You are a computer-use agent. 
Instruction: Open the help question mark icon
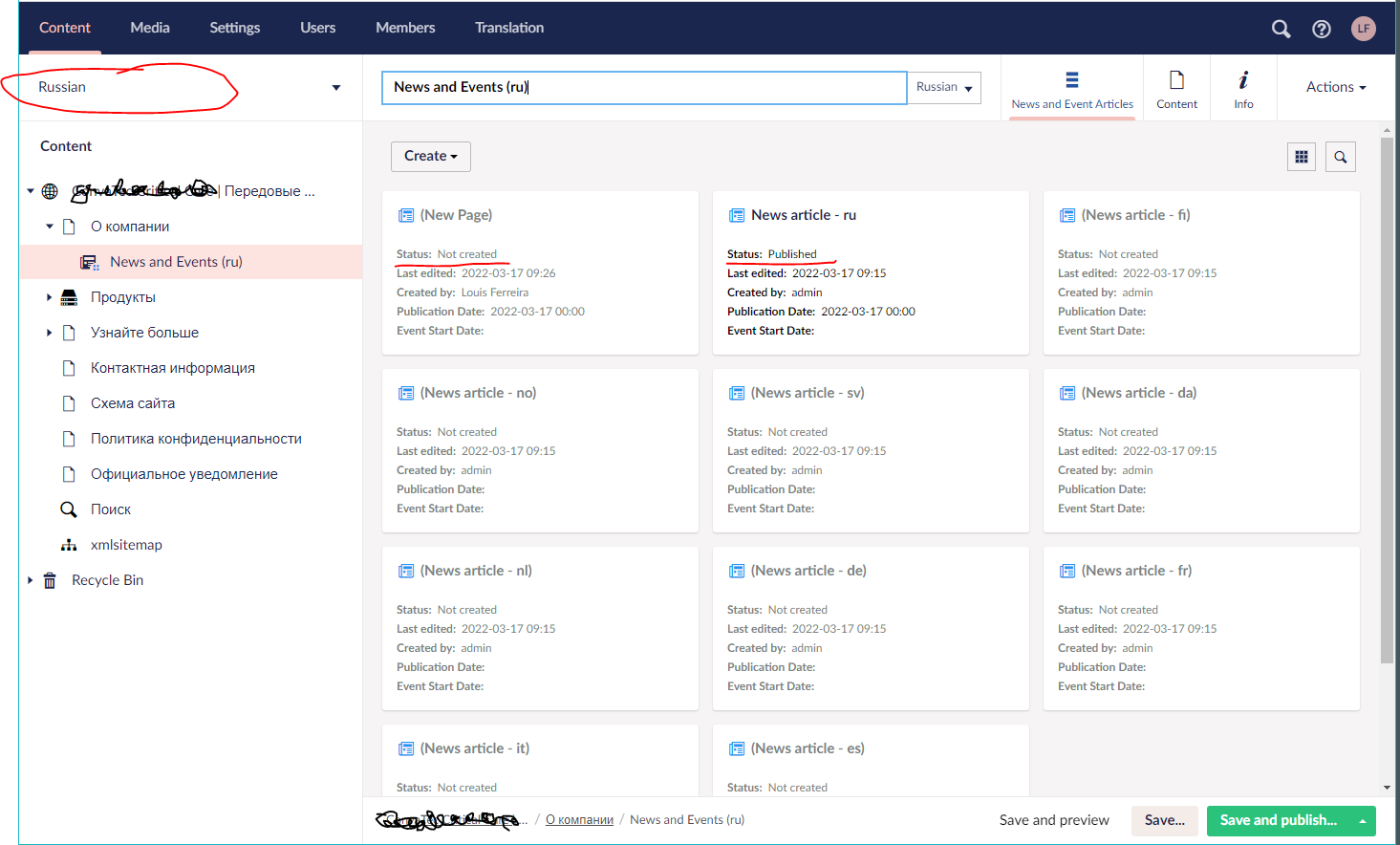1322,29
